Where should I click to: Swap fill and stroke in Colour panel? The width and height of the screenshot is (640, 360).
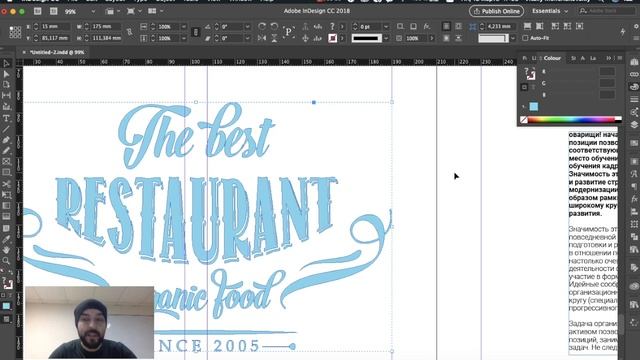(533, 70)
